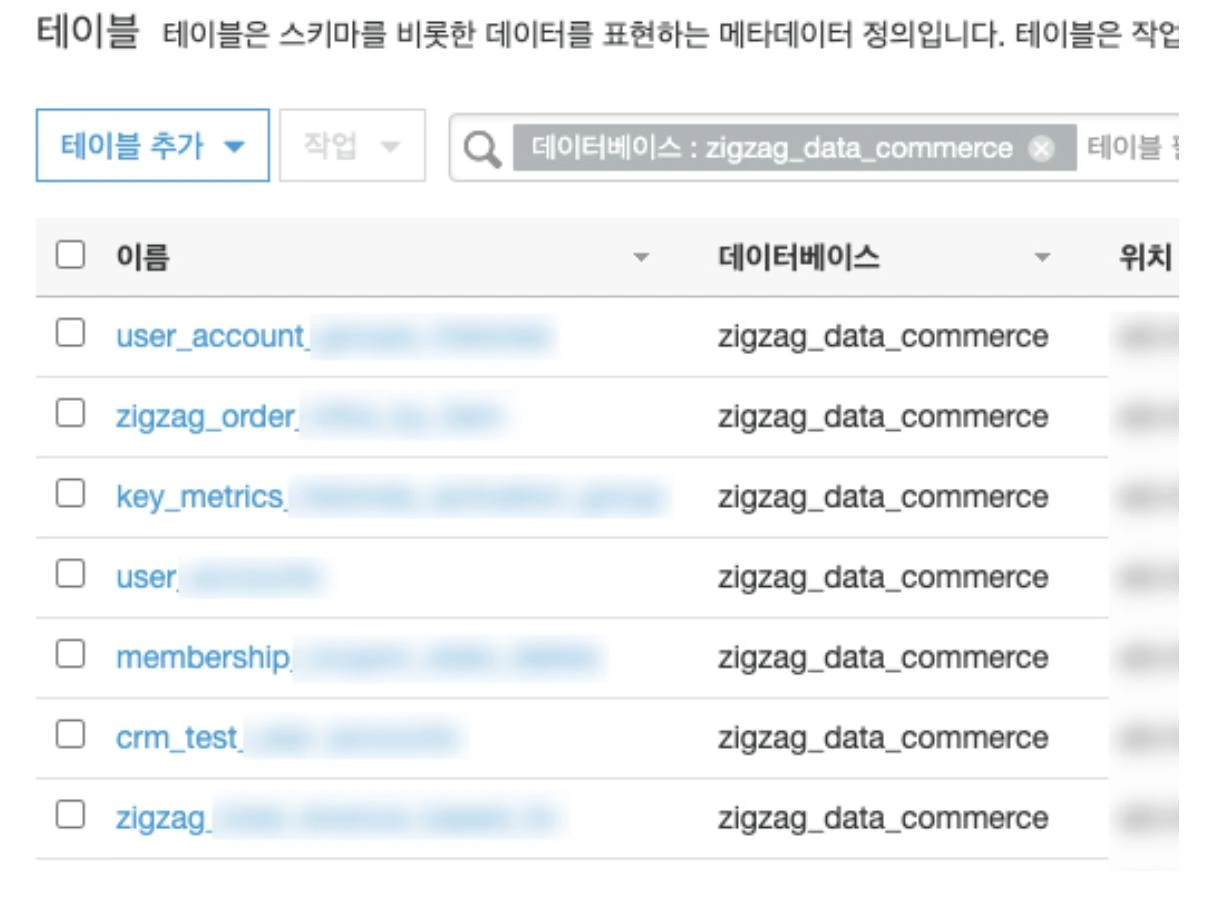Open the membership table link

[357, 658]
